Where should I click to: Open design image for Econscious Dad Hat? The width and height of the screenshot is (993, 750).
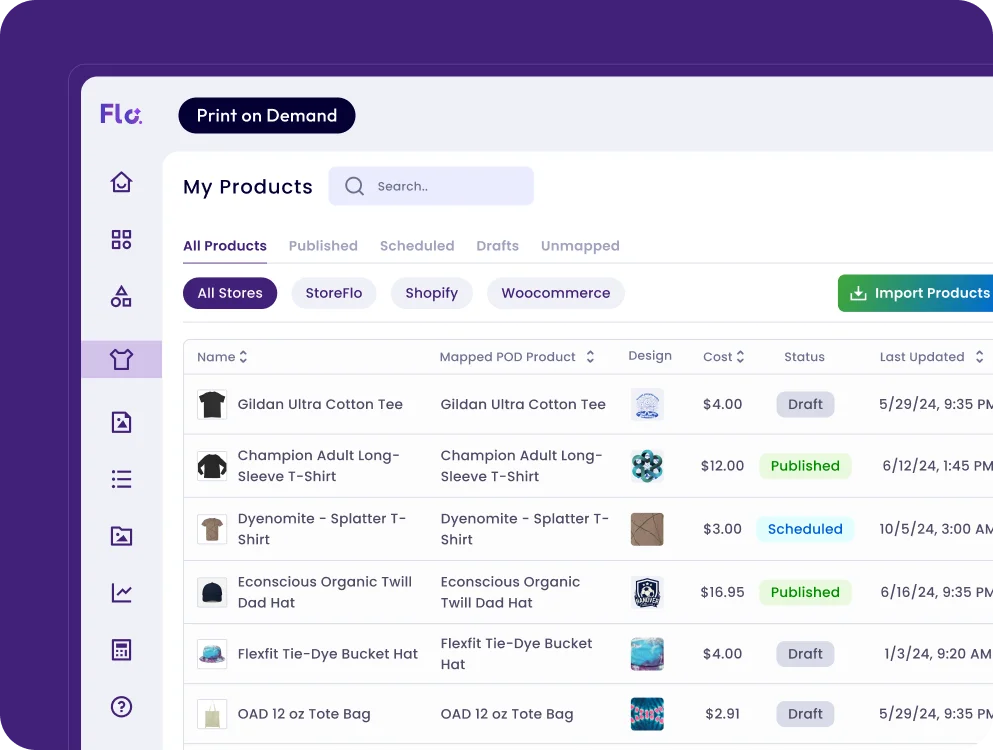(647, 592)
